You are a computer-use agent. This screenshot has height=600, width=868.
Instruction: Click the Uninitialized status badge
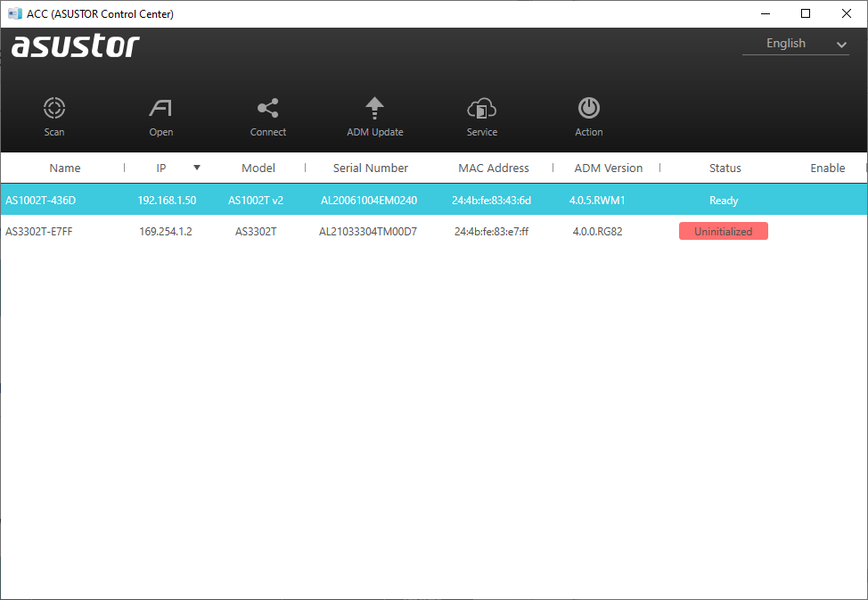coord(723,231)
